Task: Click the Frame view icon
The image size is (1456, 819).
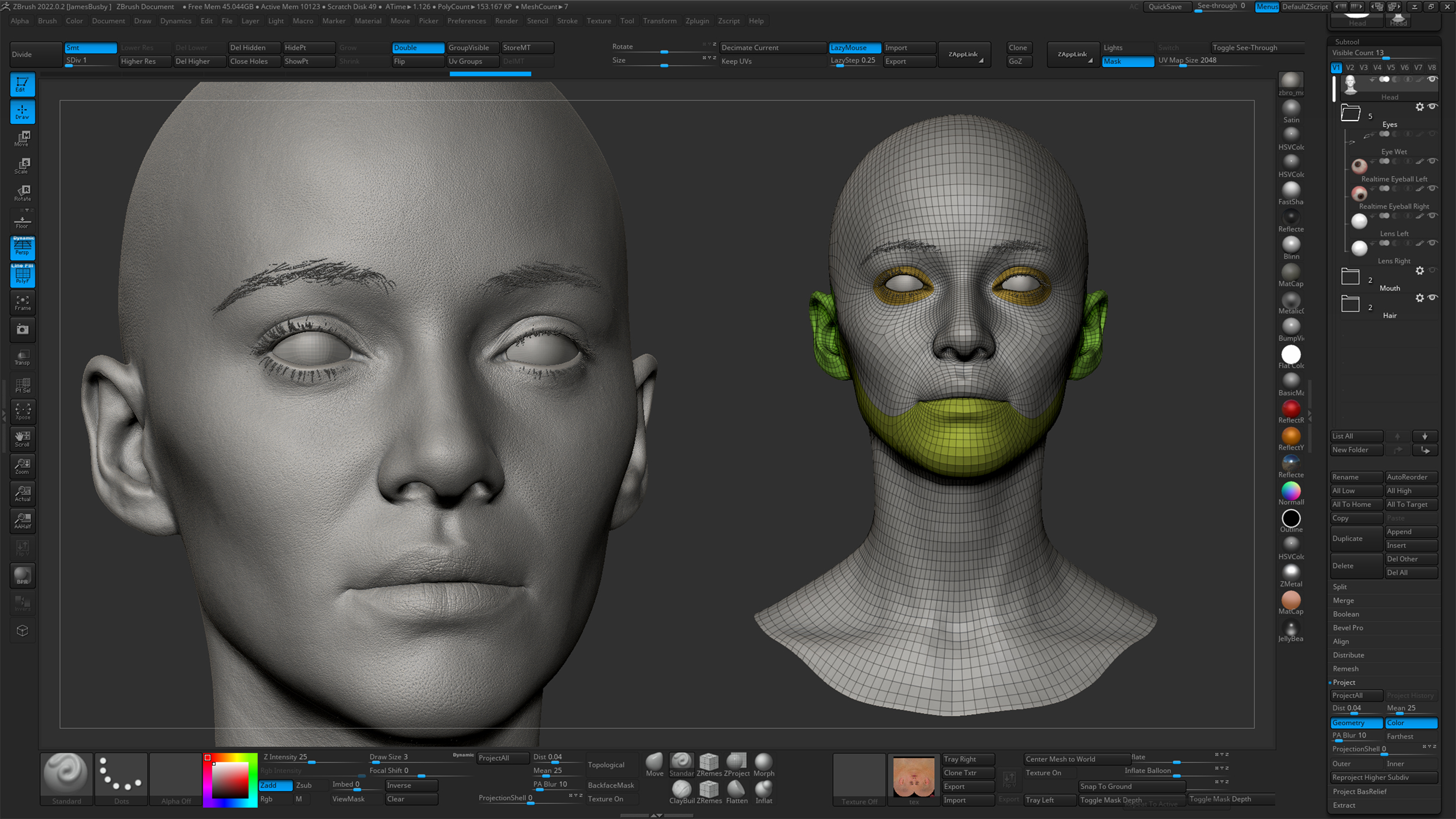Action: pos(22,302)
